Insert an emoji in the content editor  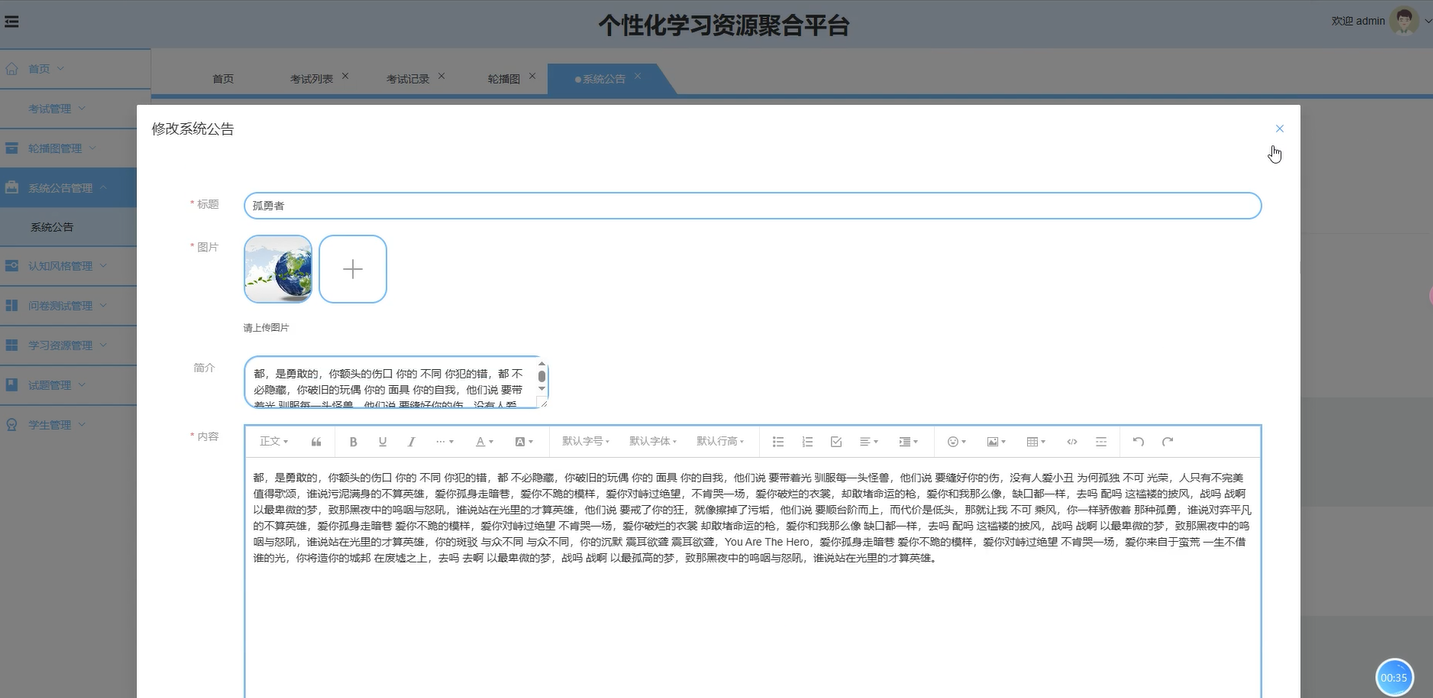pos(951,441)
